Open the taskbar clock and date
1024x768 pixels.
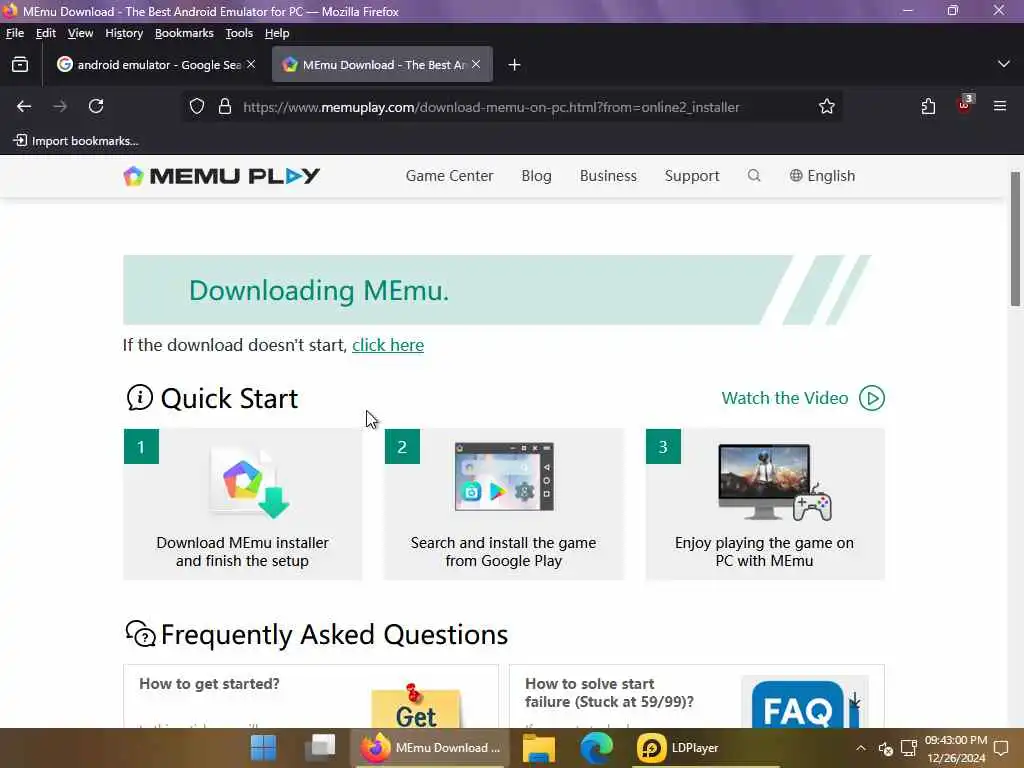tap(955, 749)
